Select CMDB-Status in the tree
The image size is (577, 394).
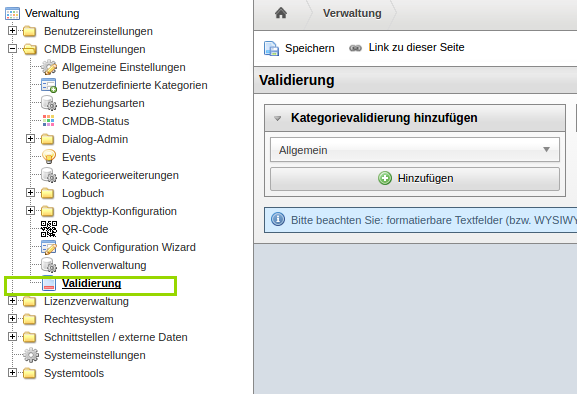[95, 121]
